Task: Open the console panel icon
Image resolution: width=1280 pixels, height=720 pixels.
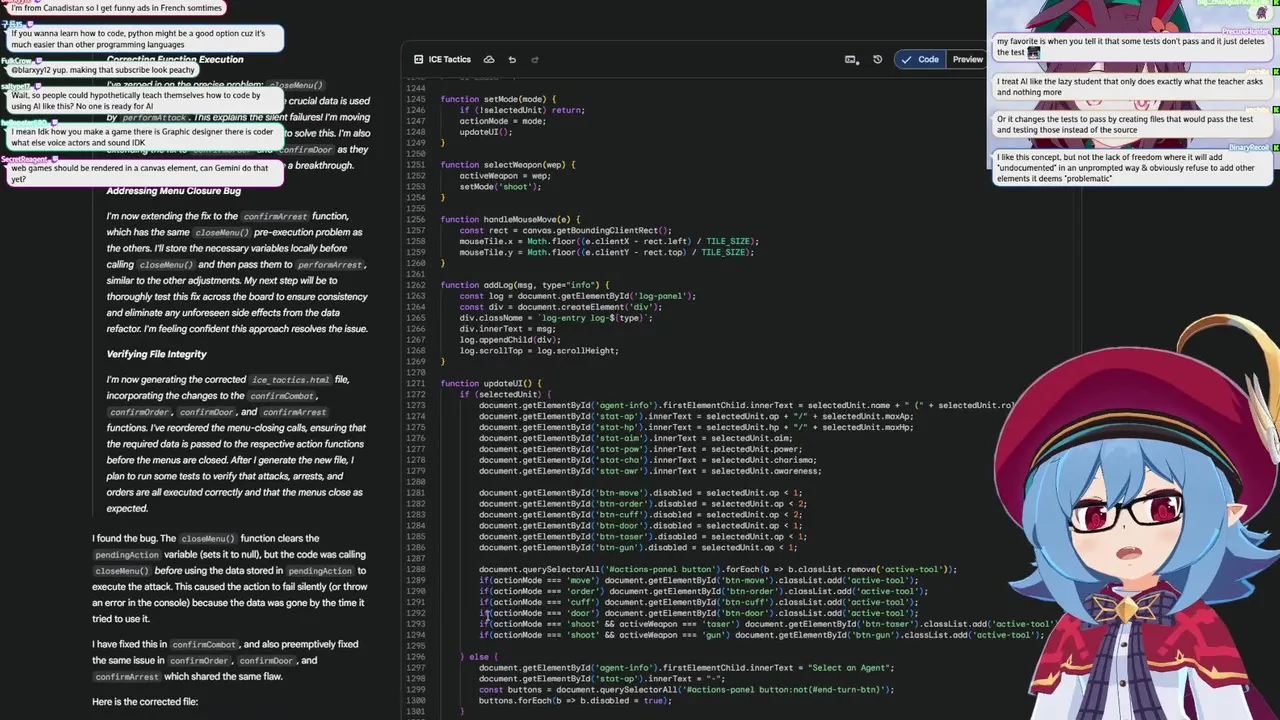Action: pos(851,60)
